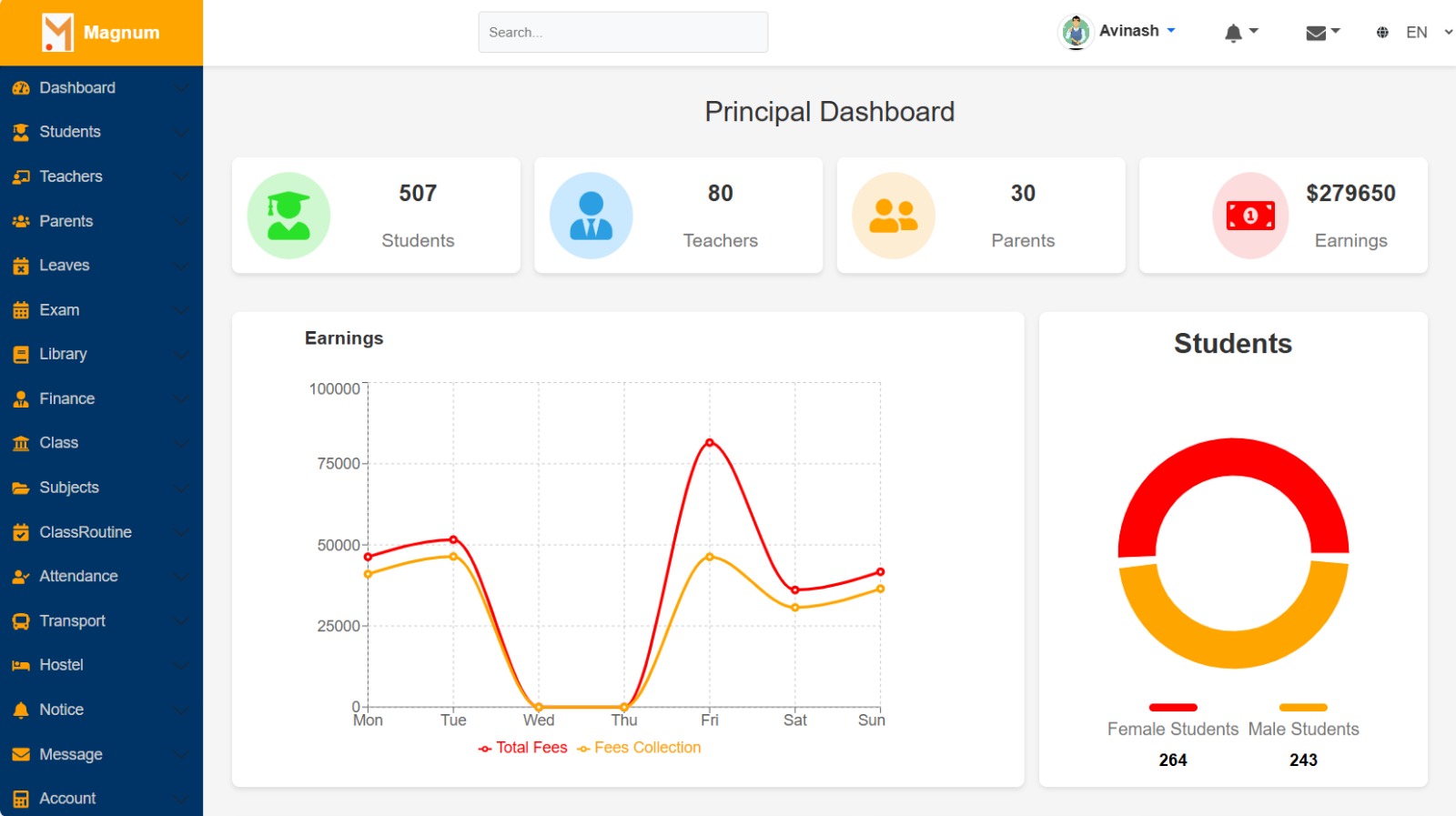
Task: Click the Avinash profile avatar
Action: coord(1077,32)
